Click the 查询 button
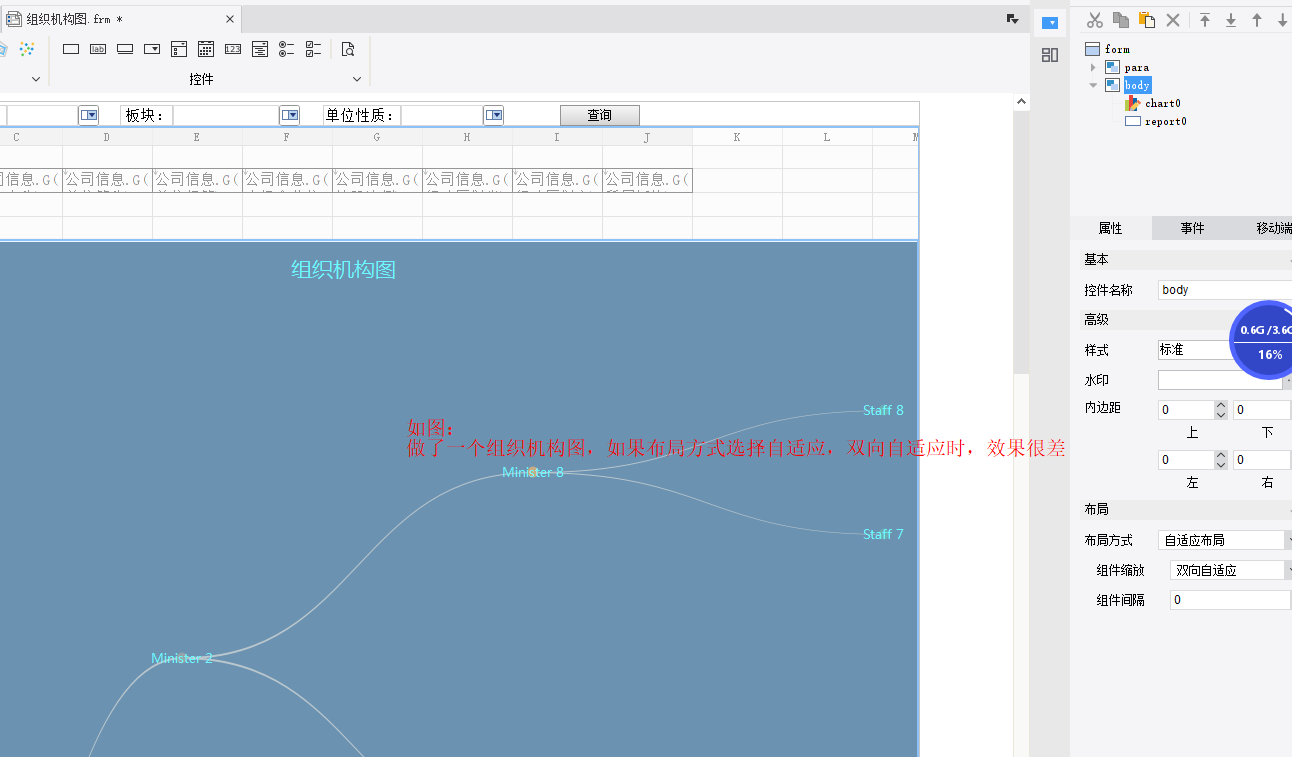The width and height of the screenshot is (1292, 757). pos(599,115)
